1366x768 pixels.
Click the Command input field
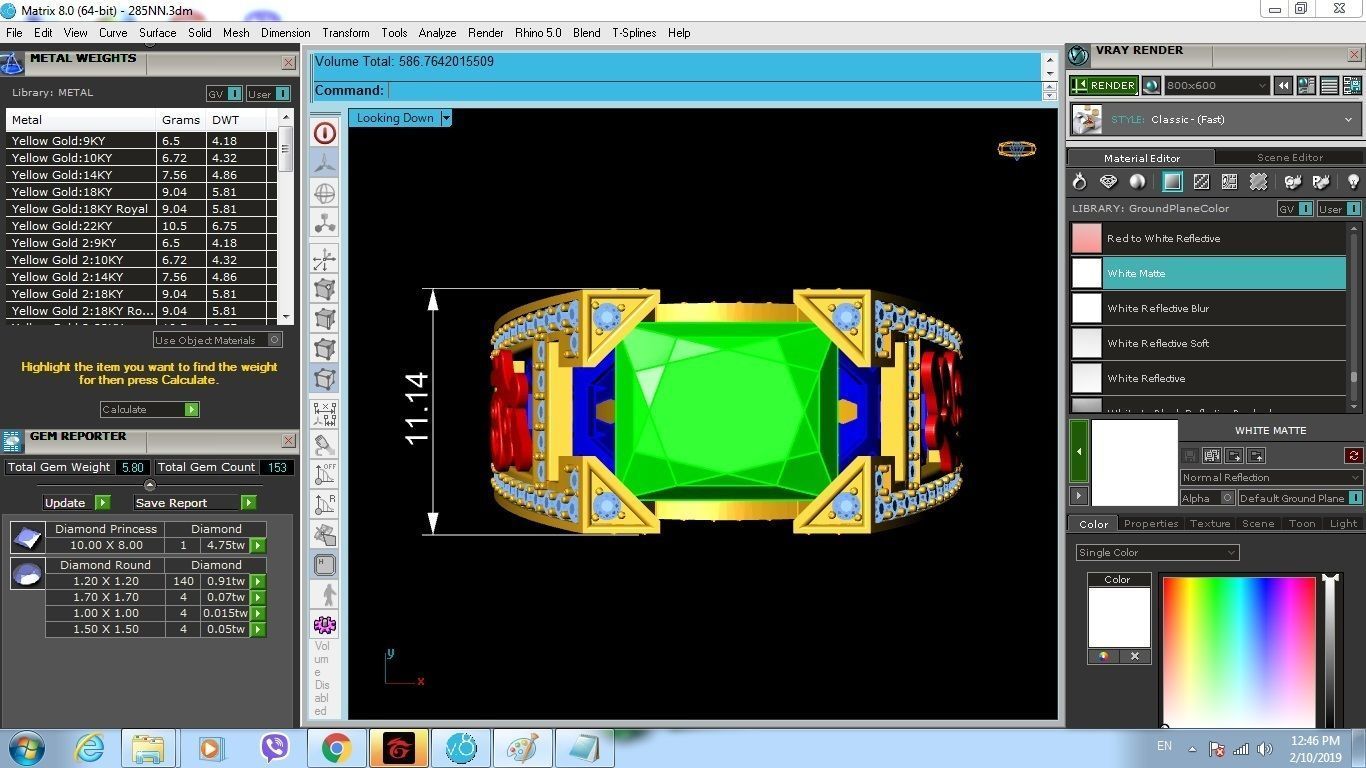coord(712,91)
